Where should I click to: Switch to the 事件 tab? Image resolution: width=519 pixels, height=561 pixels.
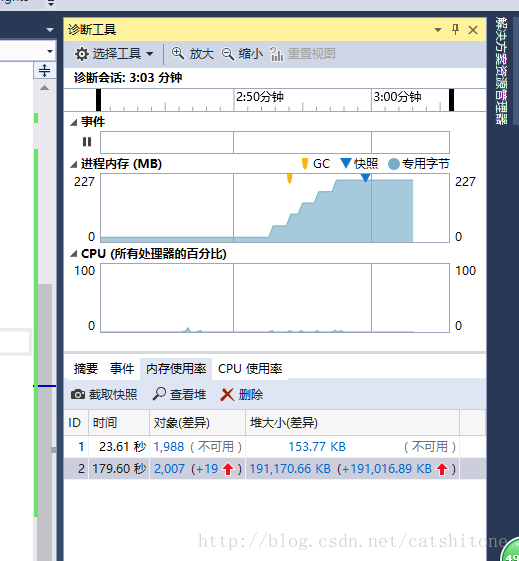(122, 369)
